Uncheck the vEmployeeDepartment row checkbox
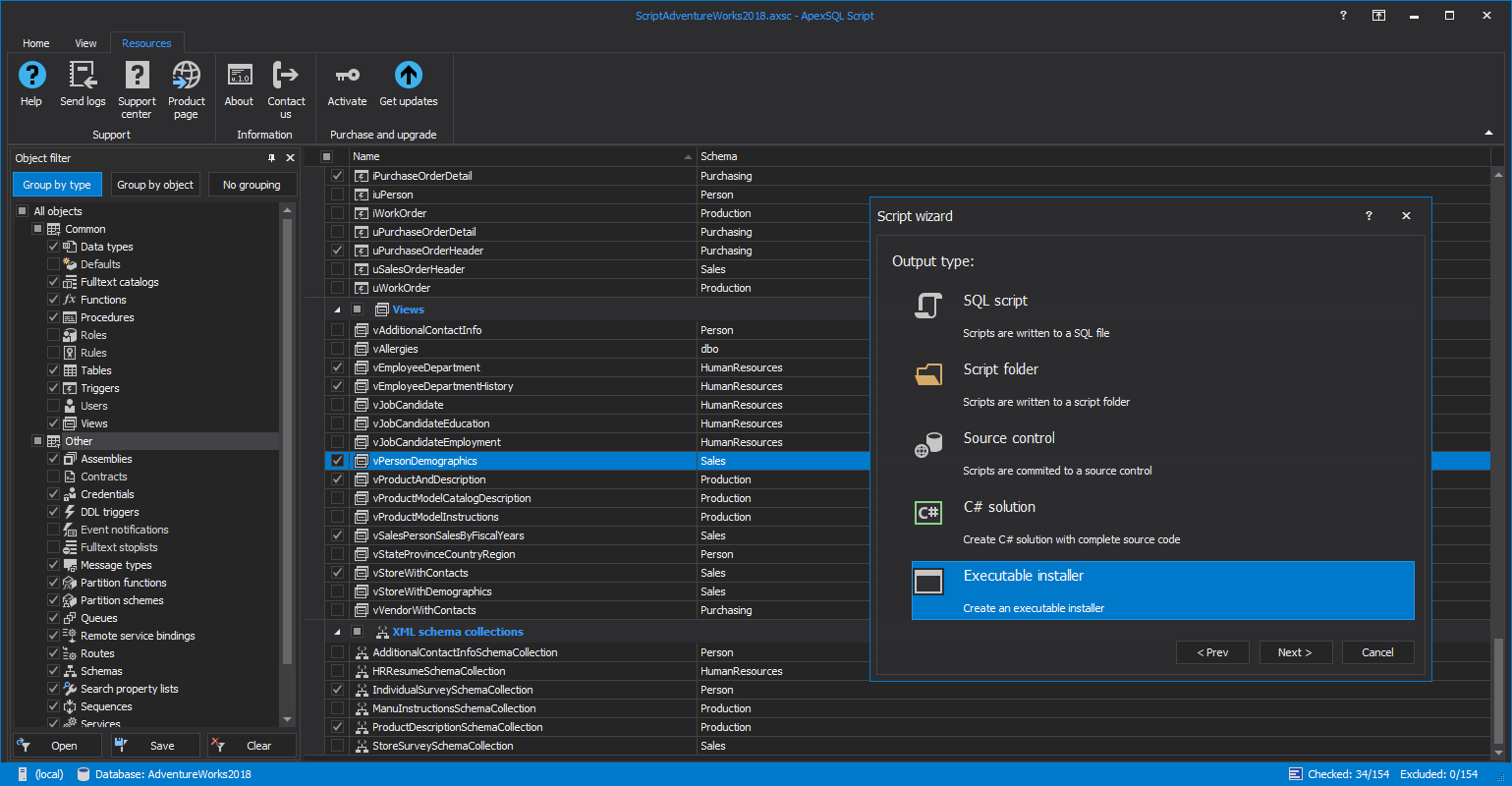 click(x=337, y=367)
